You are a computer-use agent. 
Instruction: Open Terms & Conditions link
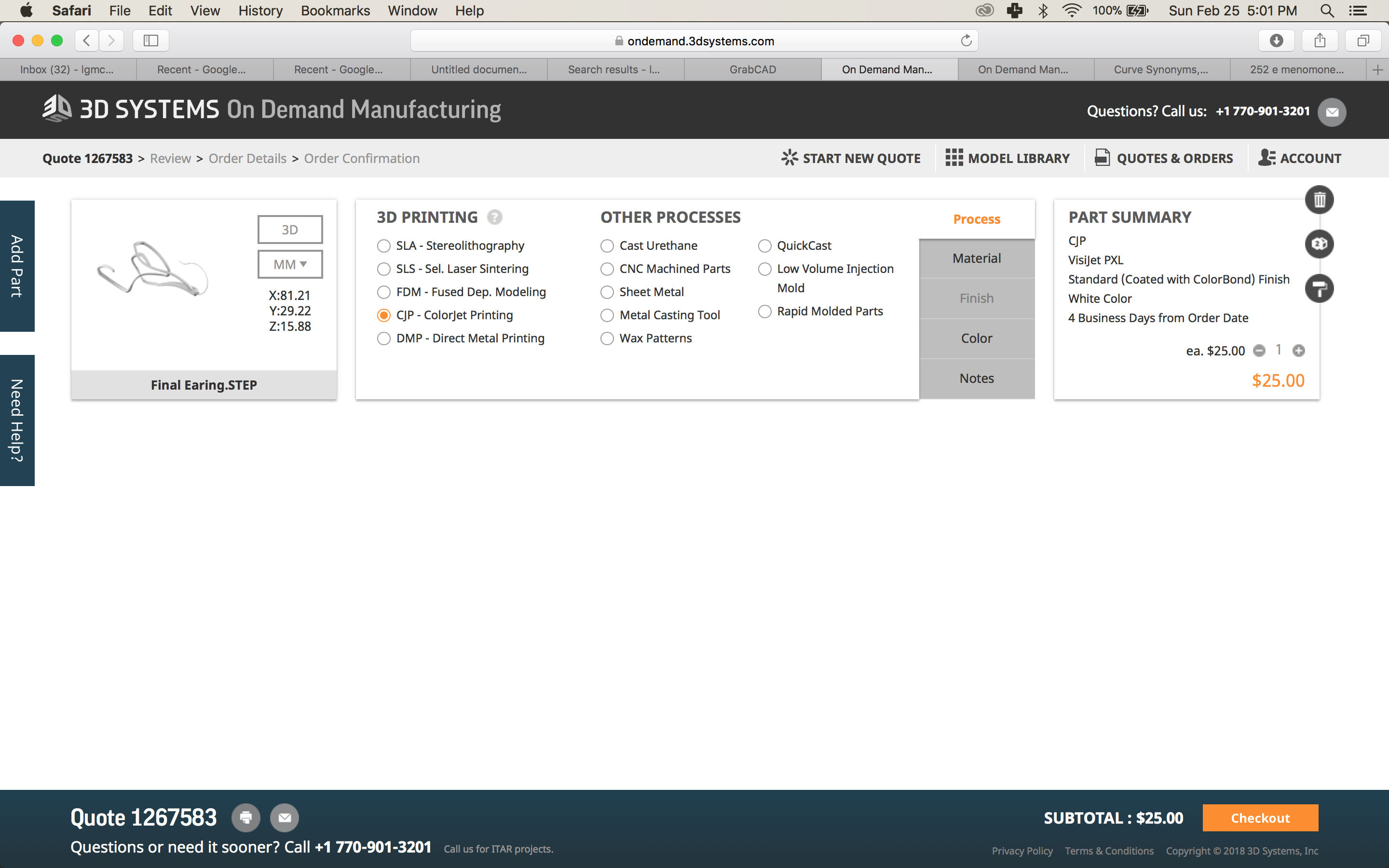coord(1109,851)
